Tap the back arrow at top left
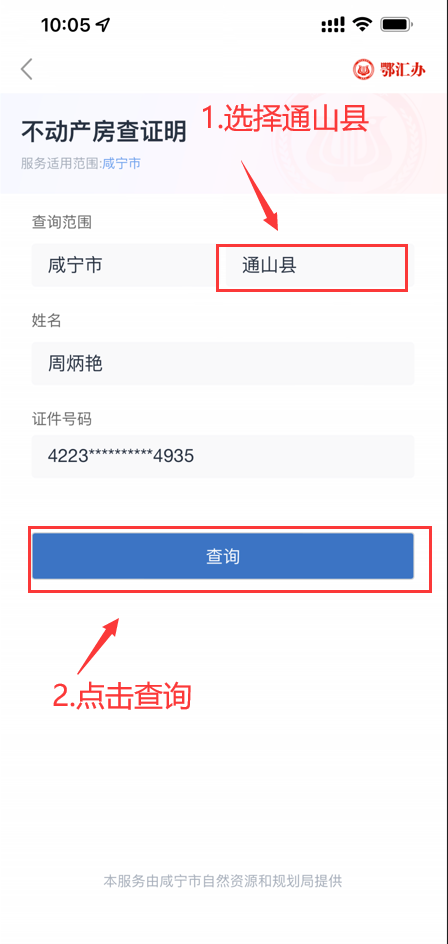The image size is (448, 944). pos(26,69)
